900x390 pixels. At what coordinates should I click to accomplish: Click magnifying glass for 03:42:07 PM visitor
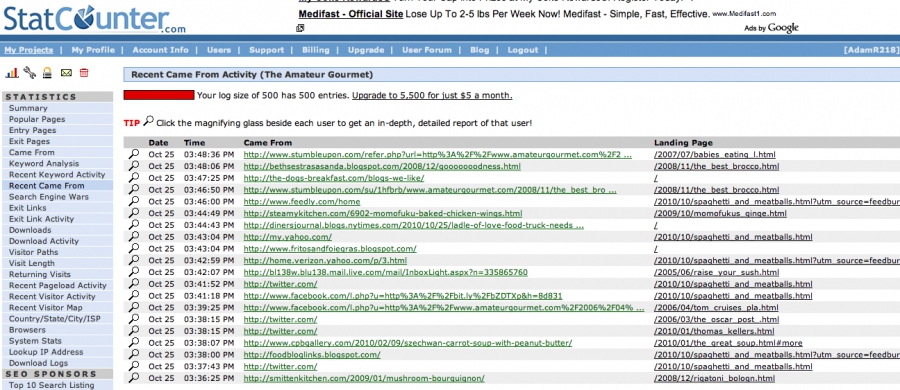tap(134, 272)
